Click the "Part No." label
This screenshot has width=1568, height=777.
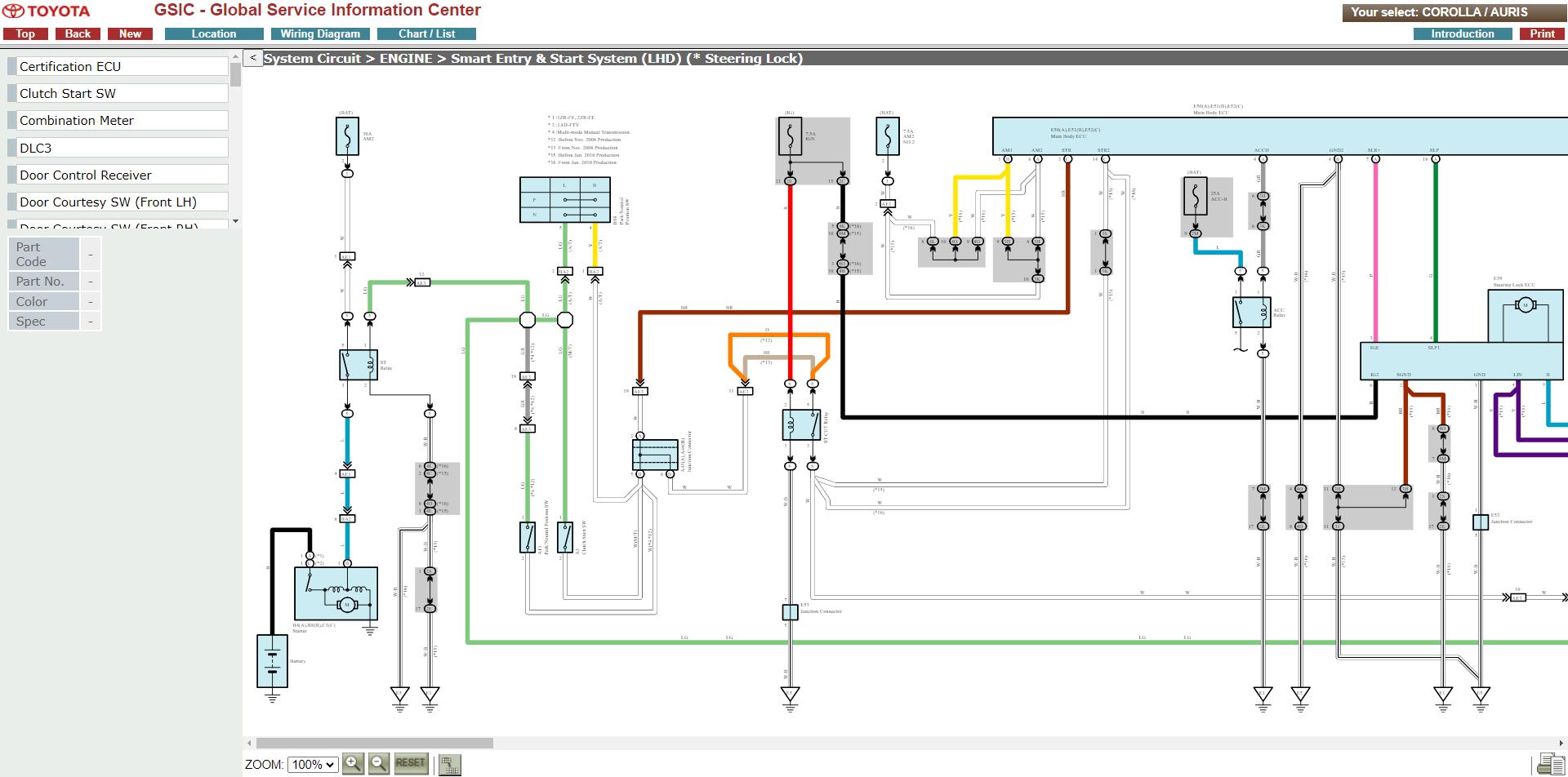pos(43,282)
